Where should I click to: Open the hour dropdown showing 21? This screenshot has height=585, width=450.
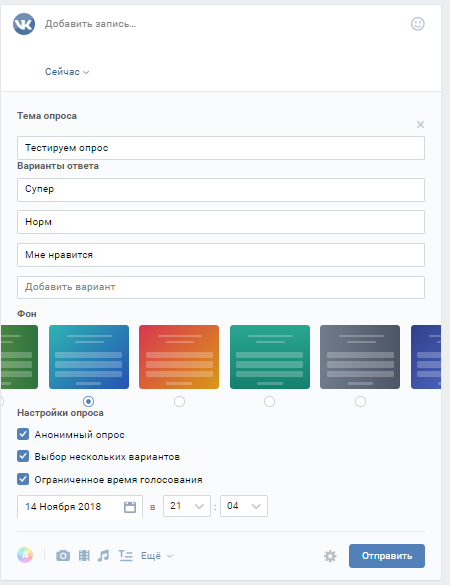click(x=187, y=506)
